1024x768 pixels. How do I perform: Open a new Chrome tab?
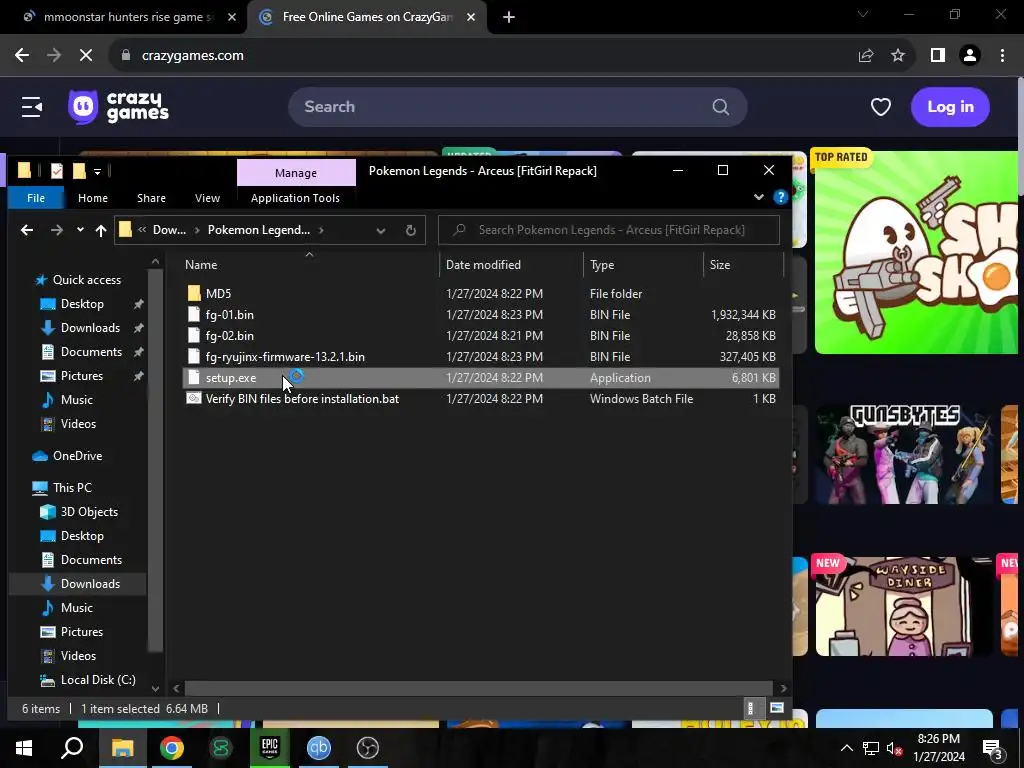pyautogui.click(x=509, y=18)
